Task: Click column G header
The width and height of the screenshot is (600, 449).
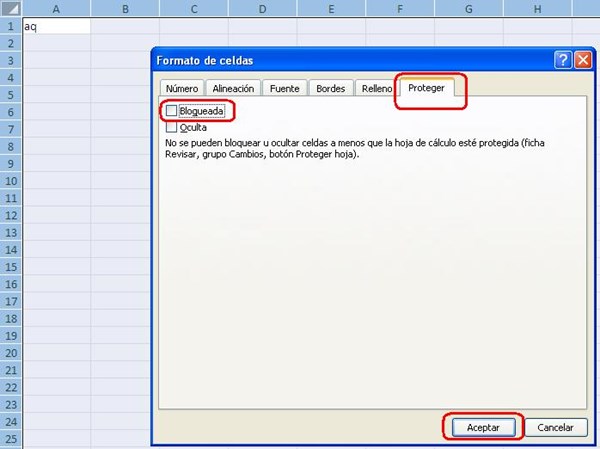Action: [x=469, y=8]
